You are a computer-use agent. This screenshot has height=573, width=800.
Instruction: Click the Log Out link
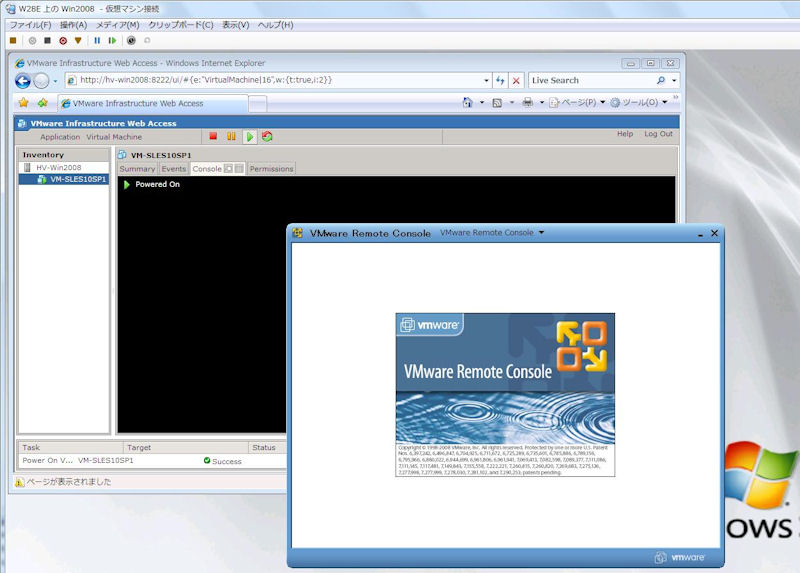(x=658, y=134)
